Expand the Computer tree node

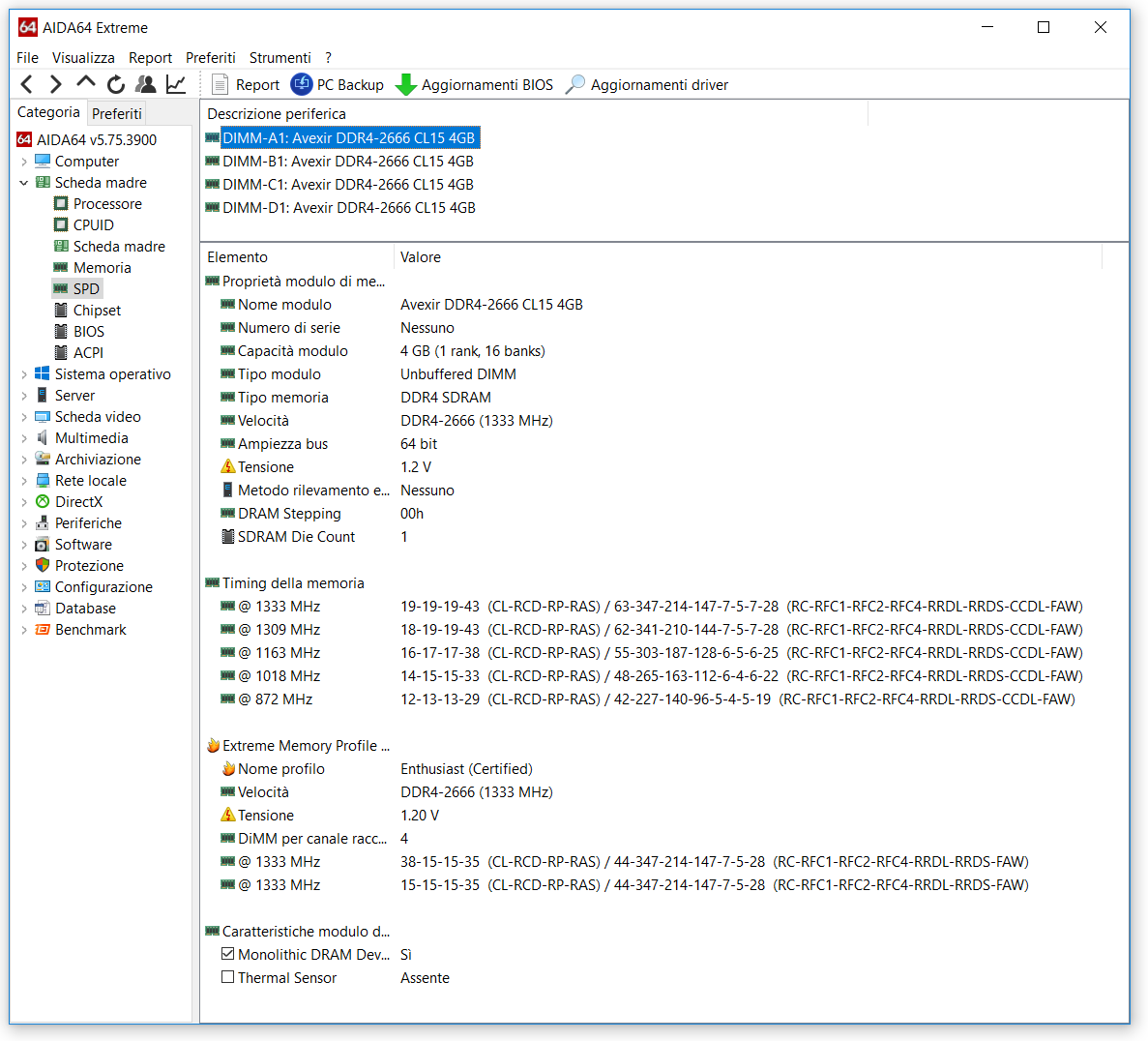[23, 162]
